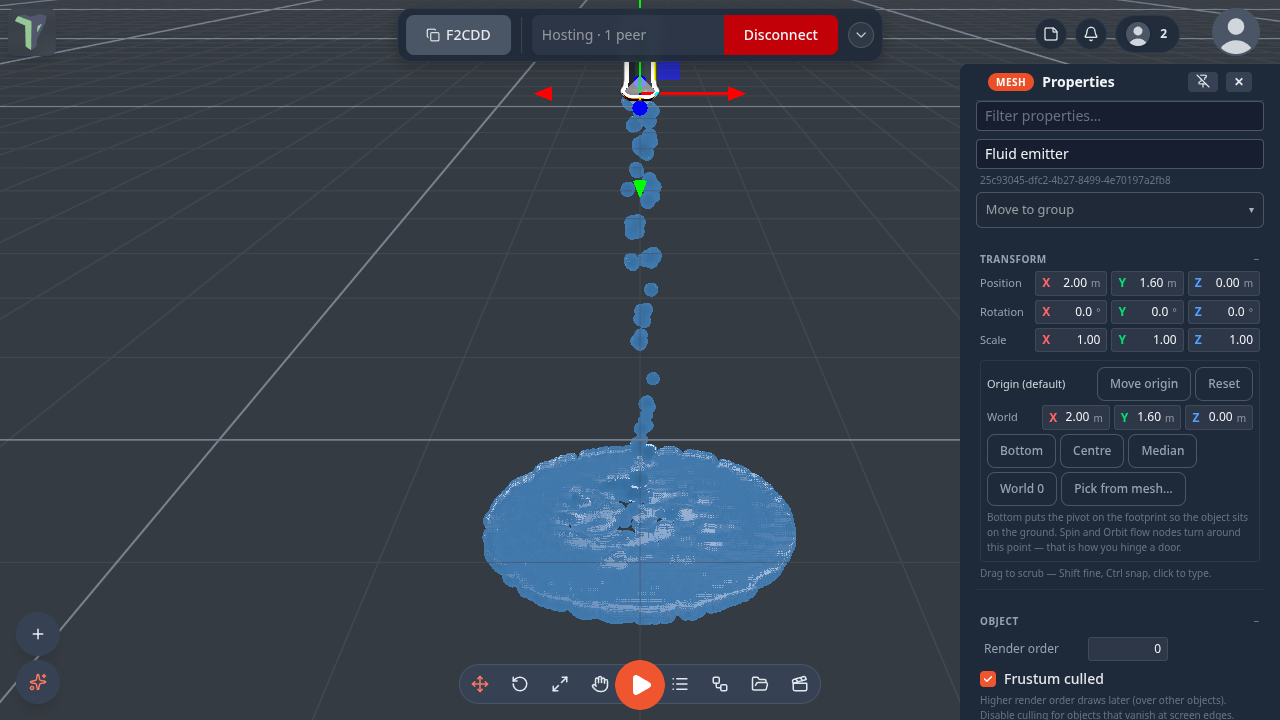
Task: Click the Filter properties search field
Action: 1120,116
